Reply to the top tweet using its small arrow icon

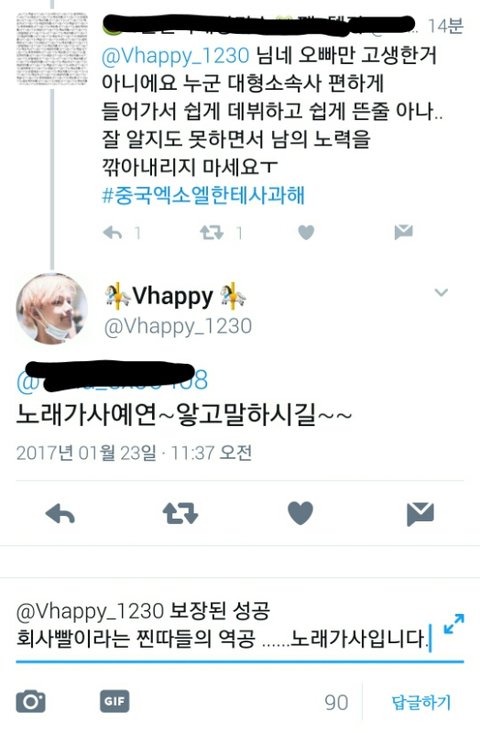(112, 232)
